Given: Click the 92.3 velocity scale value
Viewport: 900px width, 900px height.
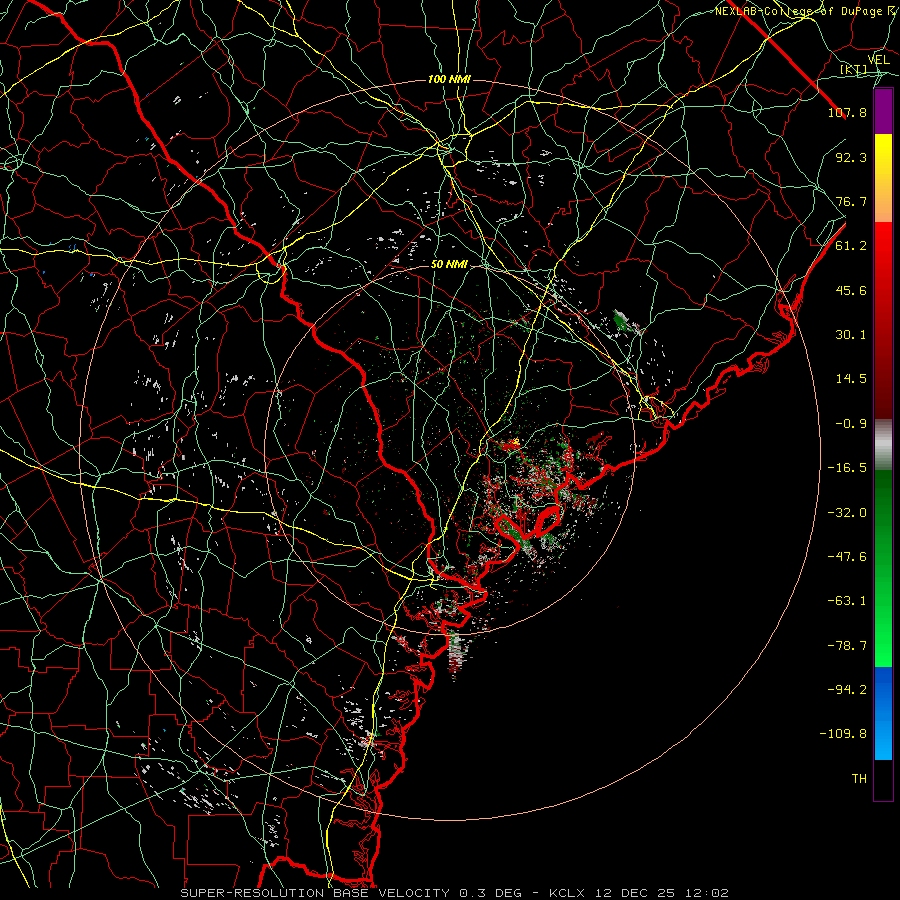Looking at the screenshot, I should pos(851,157).
